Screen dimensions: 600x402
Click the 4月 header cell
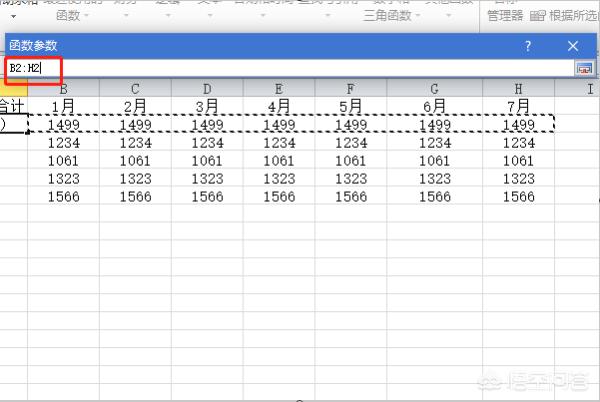(x=279, y=106)
